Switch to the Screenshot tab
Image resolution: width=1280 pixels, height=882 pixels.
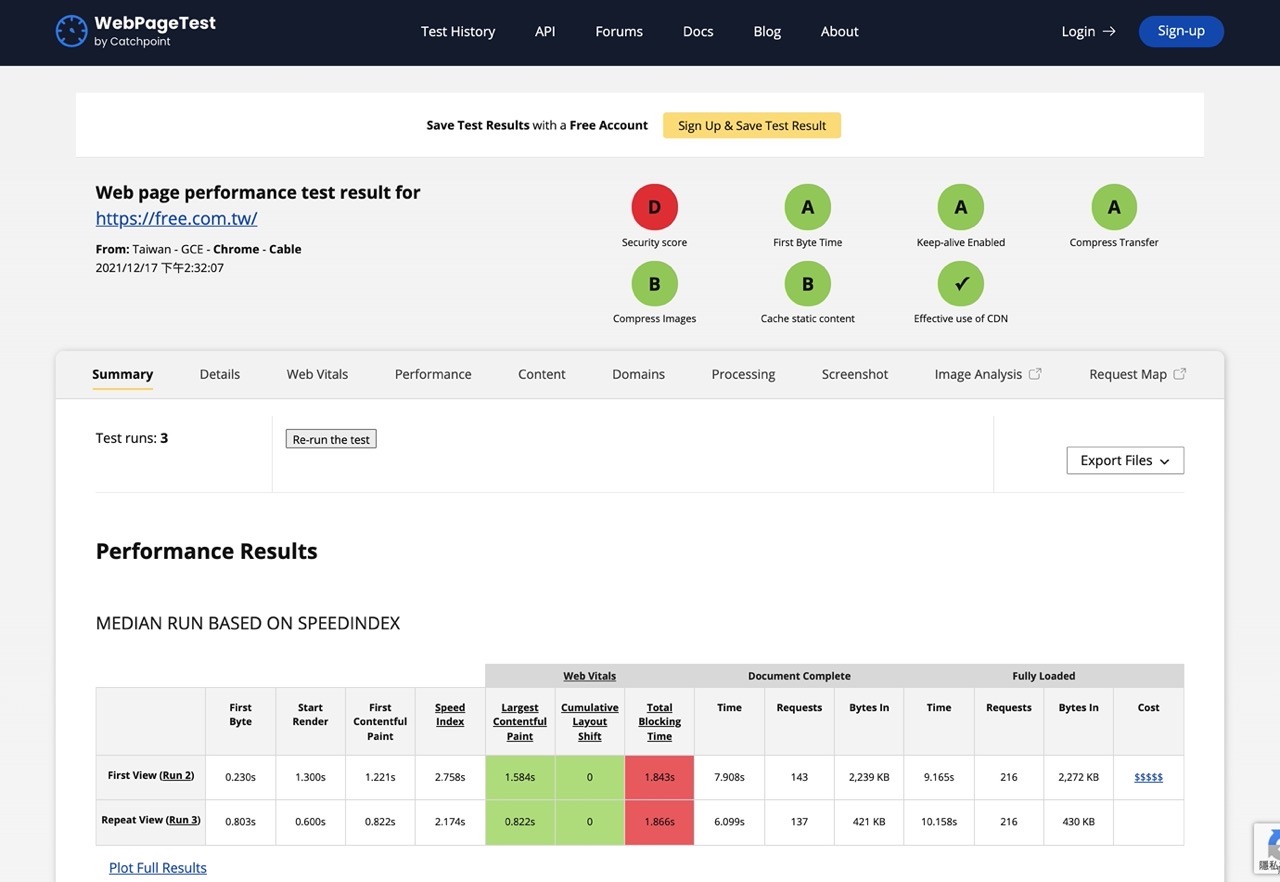click(x=855, y=374)
